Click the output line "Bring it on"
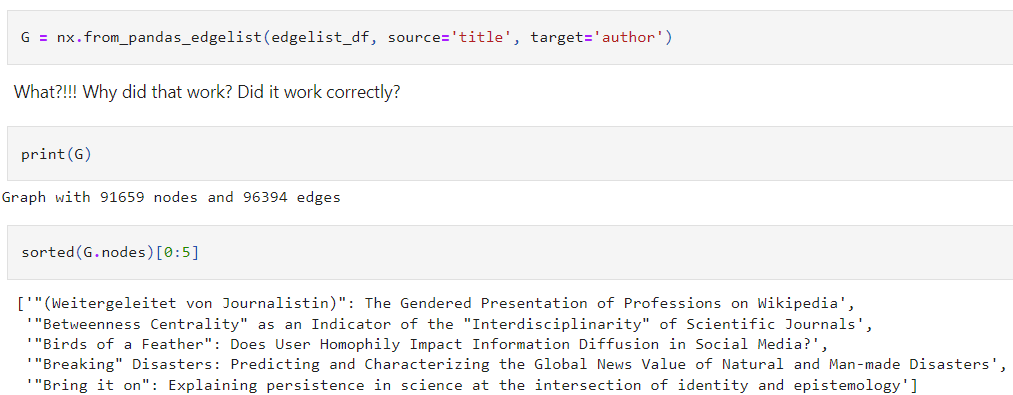 click(x=472, y=385)
